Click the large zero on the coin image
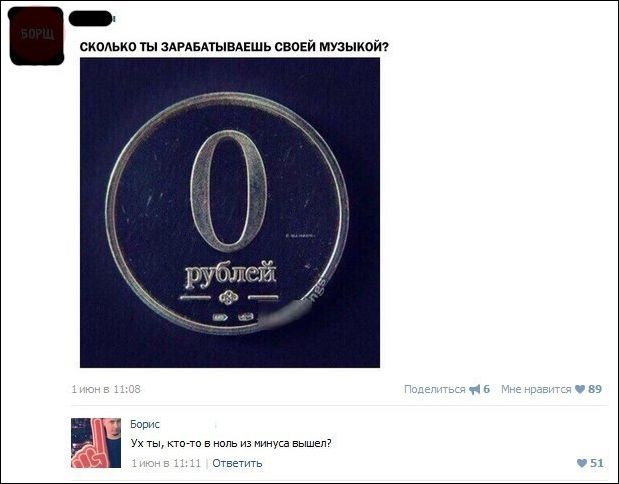 [x=229, y=191]
